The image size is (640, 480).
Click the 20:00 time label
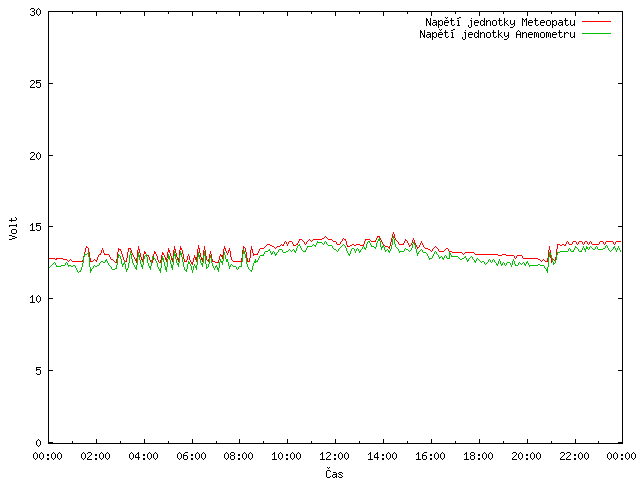point(527,456)
